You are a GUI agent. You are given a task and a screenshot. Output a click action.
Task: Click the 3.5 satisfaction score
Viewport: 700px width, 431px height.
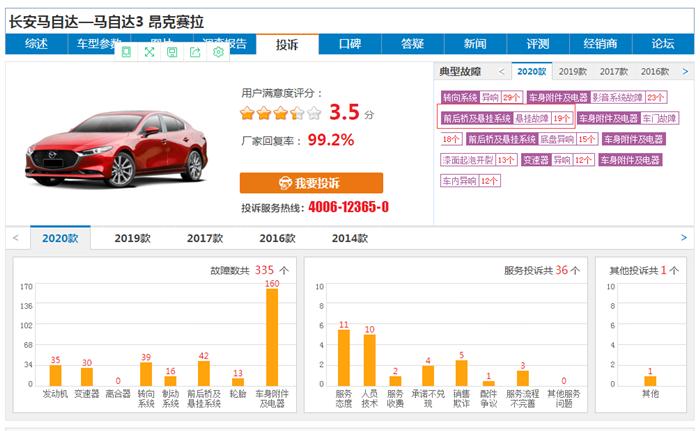(344, 112)
